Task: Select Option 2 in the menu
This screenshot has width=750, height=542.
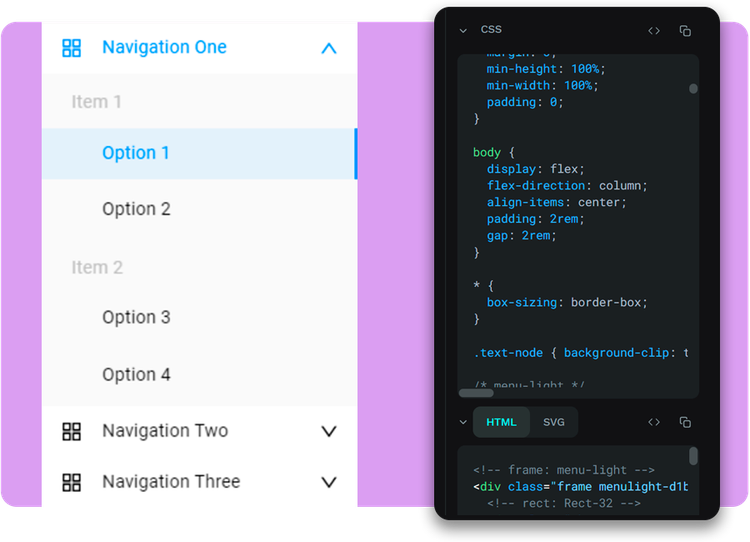Action: click(136, 209)
